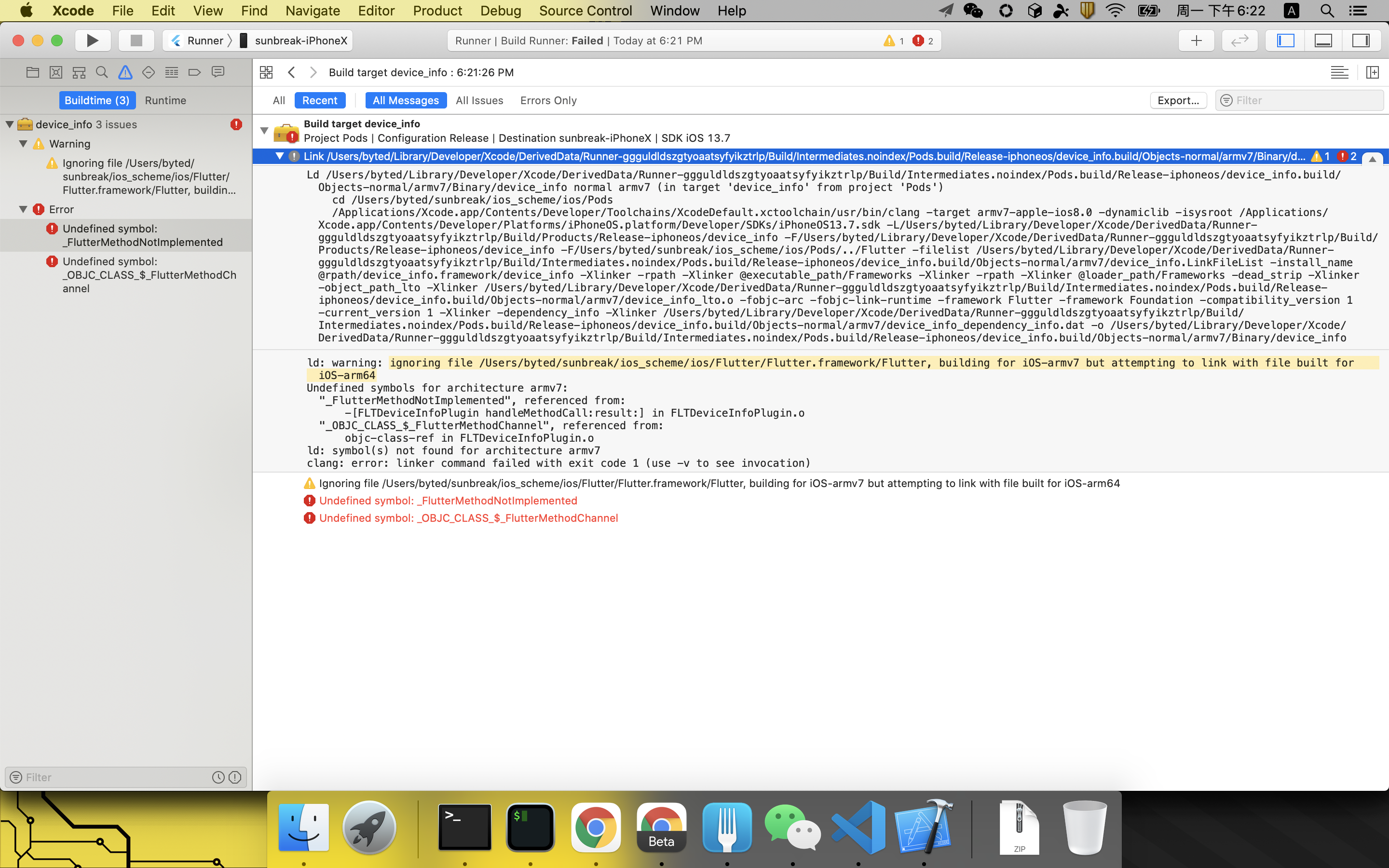
Task: Go back with left chevron
Action: tap(292, 72)
